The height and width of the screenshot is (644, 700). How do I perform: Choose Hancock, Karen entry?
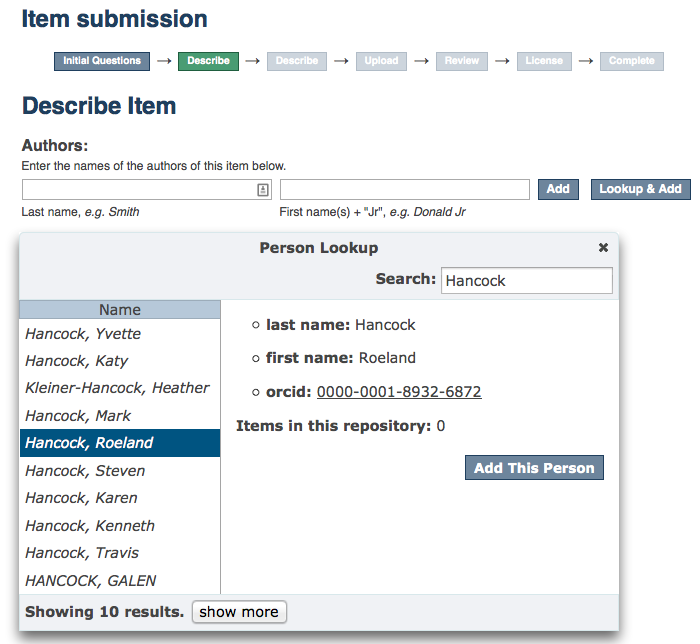pos(81,498)
